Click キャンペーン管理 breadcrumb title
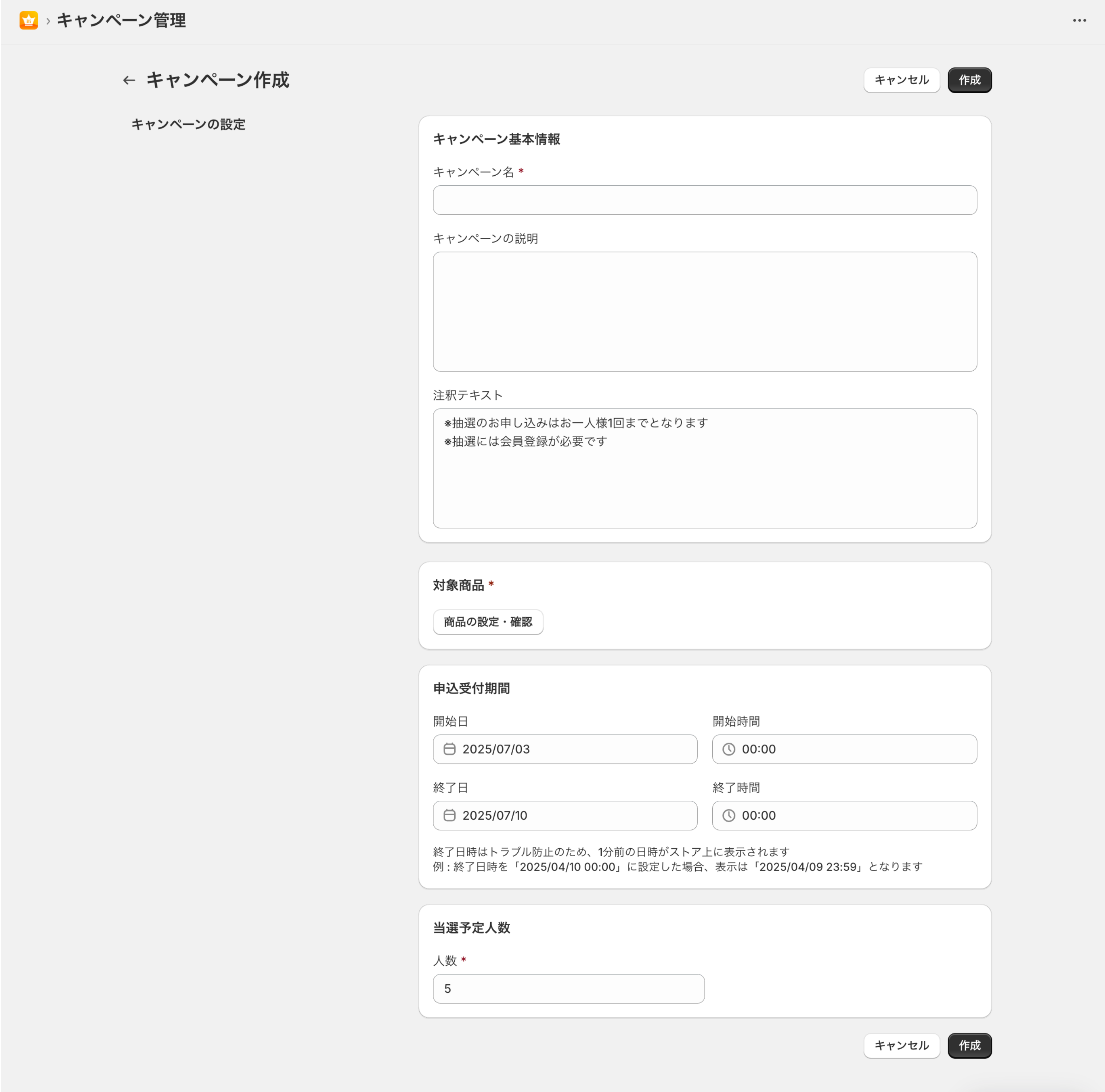Screen dimensions: 1105x1092 (121, 20)
